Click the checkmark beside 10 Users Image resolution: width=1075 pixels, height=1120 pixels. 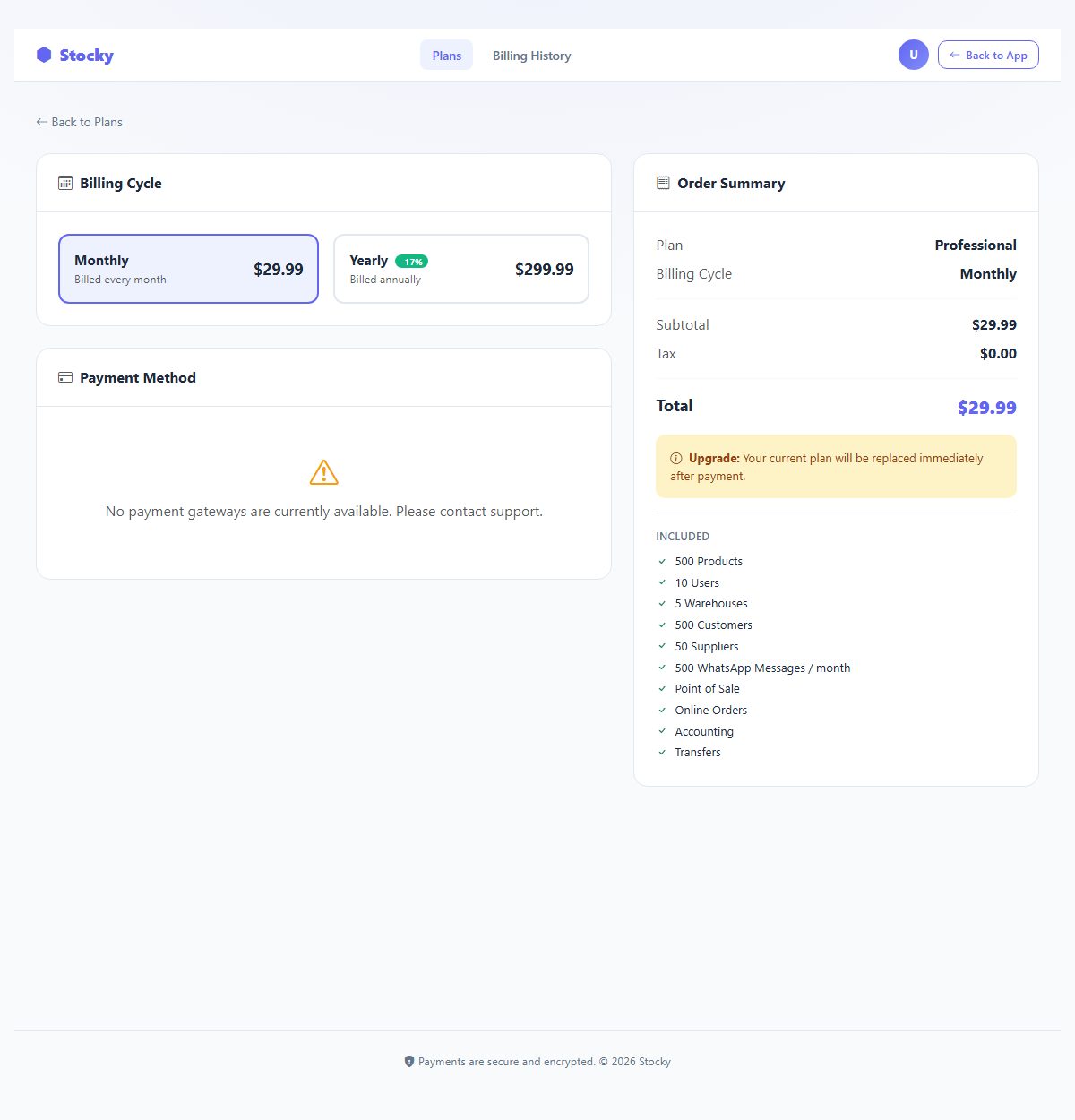[662, 582]
